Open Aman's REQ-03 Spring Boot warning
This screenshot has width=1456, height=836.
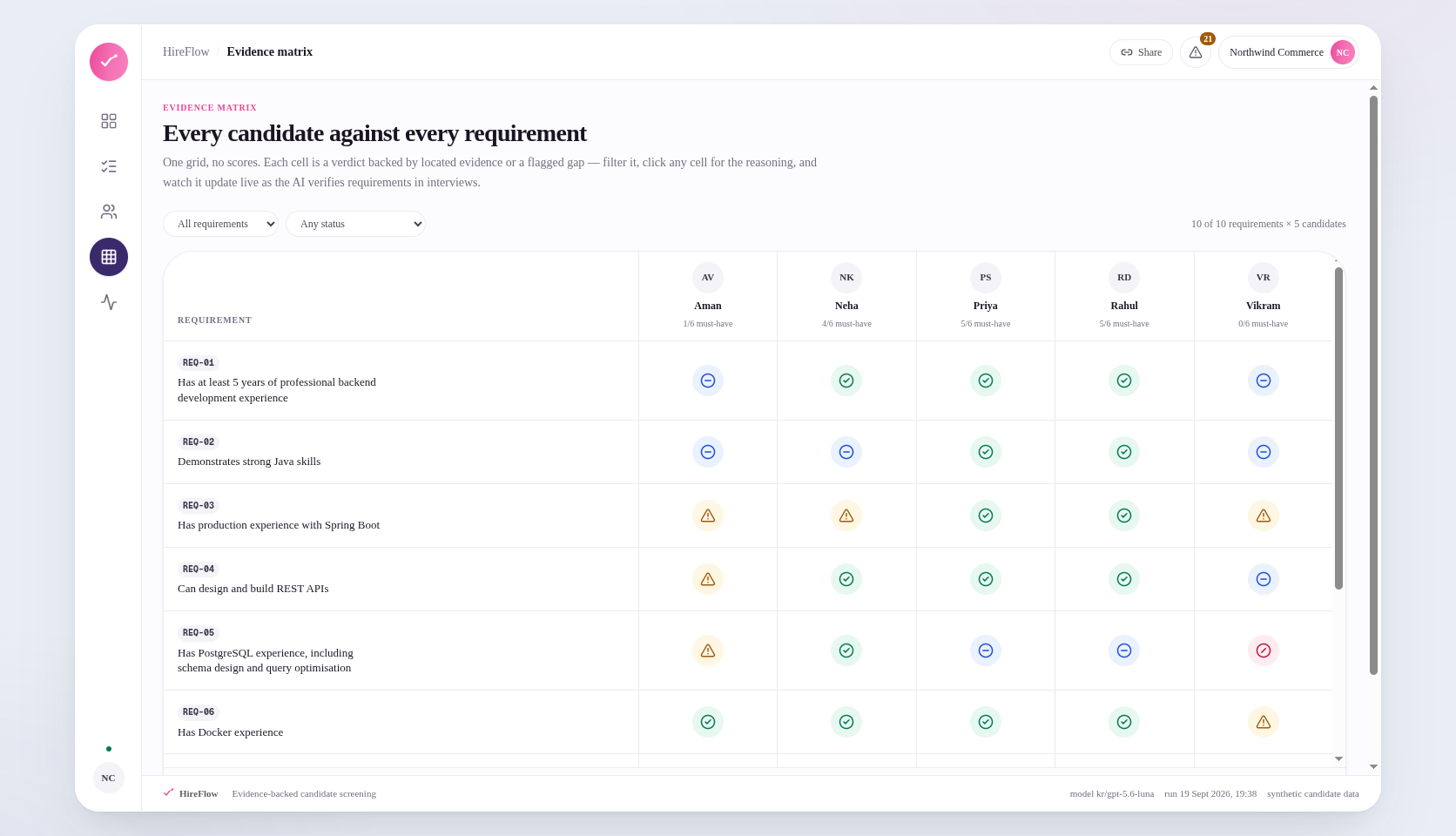pyautogui.click(x=708, y=516)
